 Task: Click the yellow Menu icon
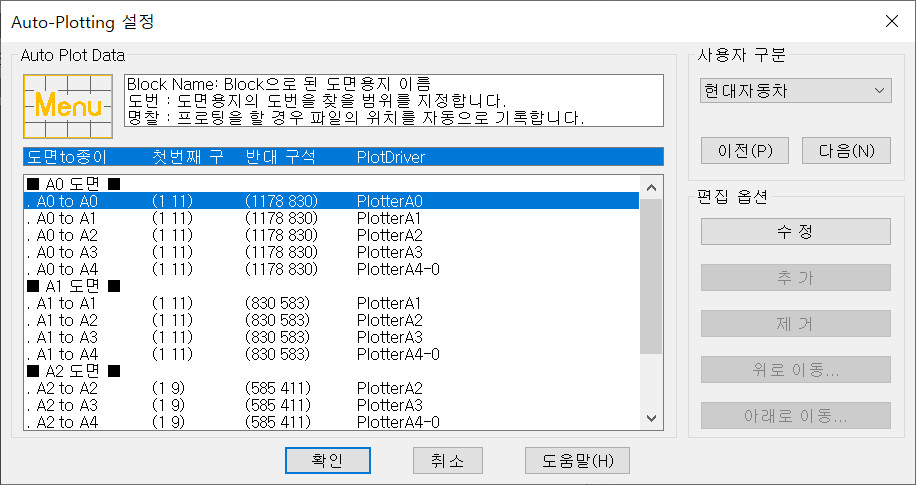tap(68, 104)
